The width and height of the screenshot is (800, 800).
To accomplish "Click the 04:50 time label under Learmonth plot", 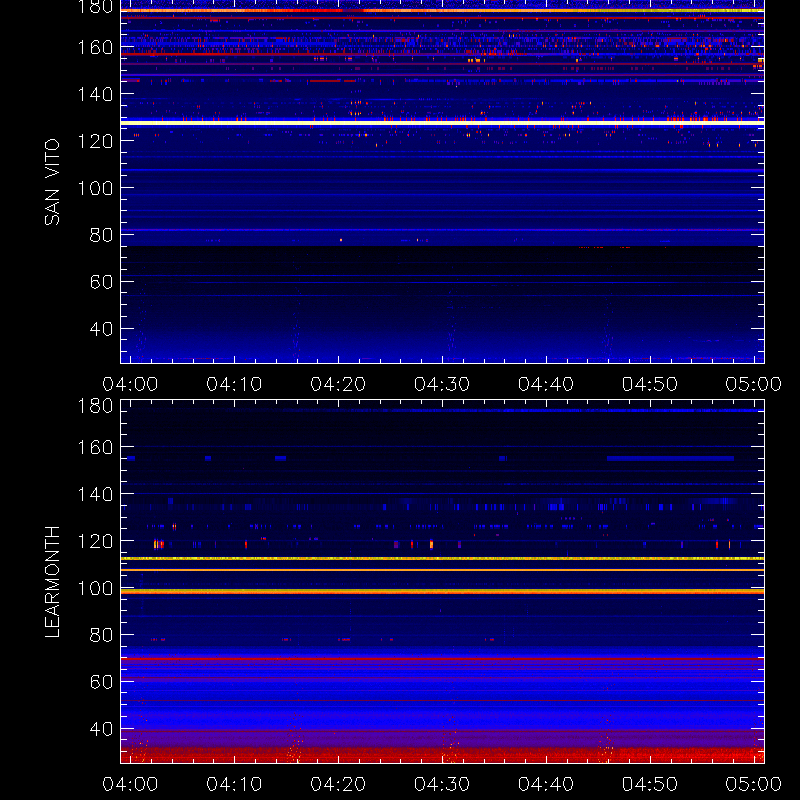I will (x=650, y=784).
